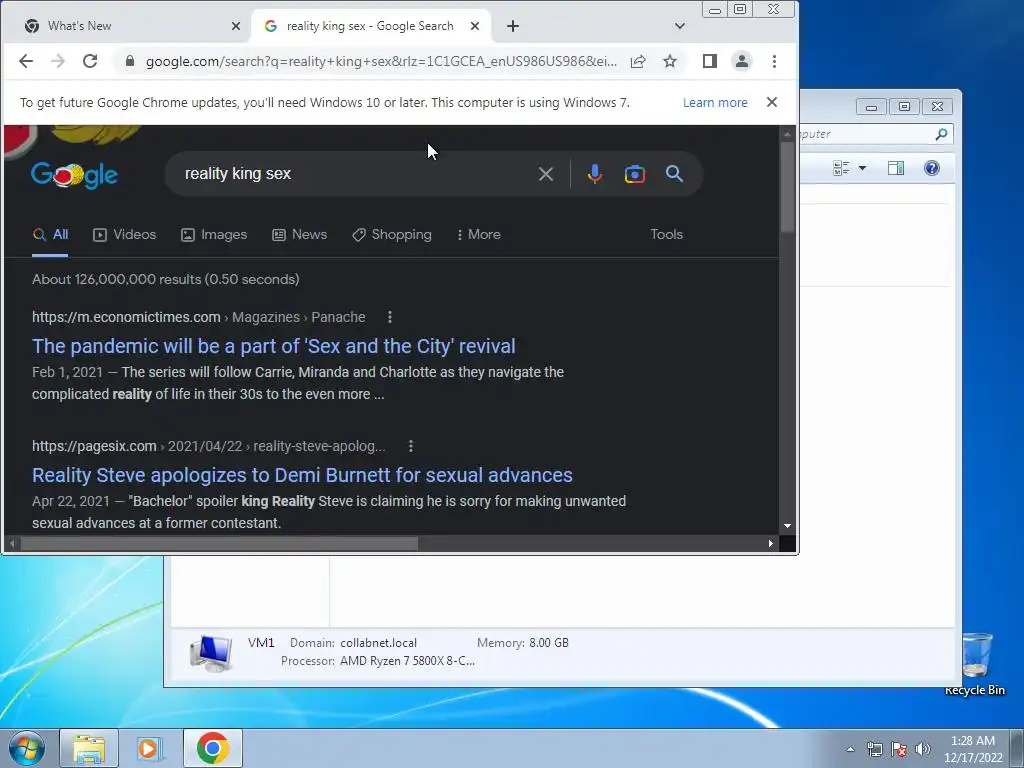The width and height of the screenshot is (1024, 768).
Task: Open Chrome side panel icon
Action: click(710, 61)
